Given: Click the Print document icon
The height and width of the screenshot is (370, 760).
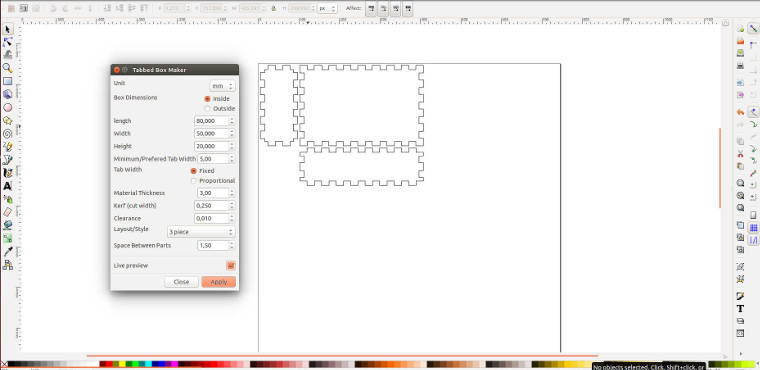Looking at the screenshot, I should coord(740,65).
